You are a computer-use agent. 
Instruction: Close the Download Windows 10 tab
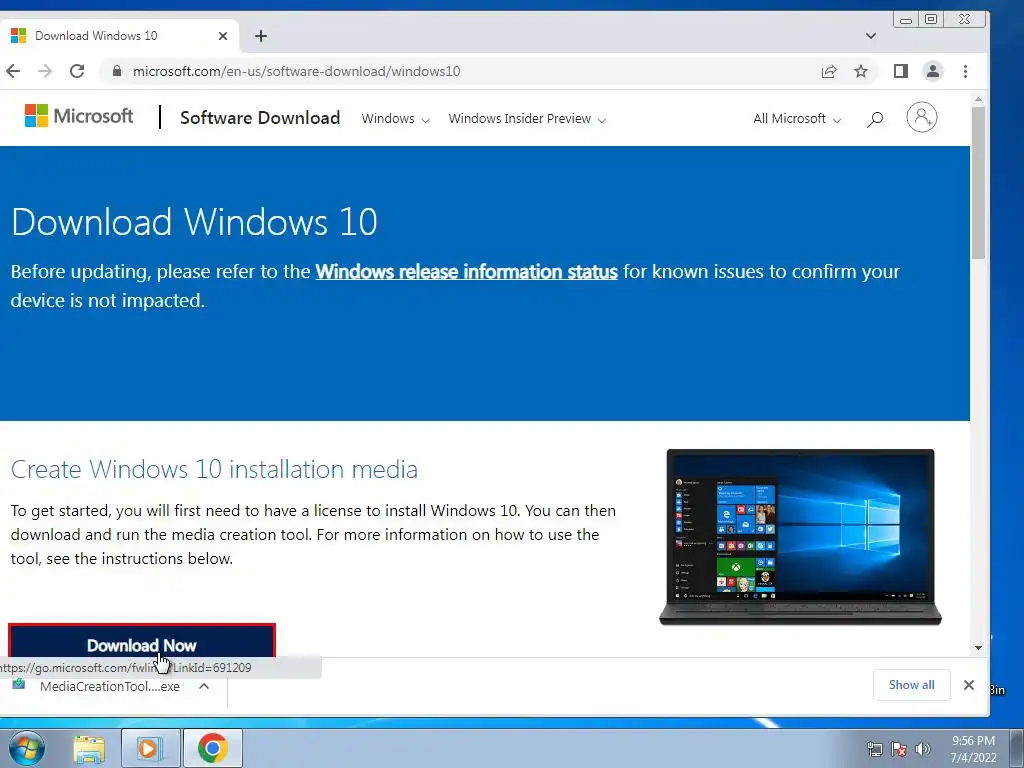pos(223,36)
